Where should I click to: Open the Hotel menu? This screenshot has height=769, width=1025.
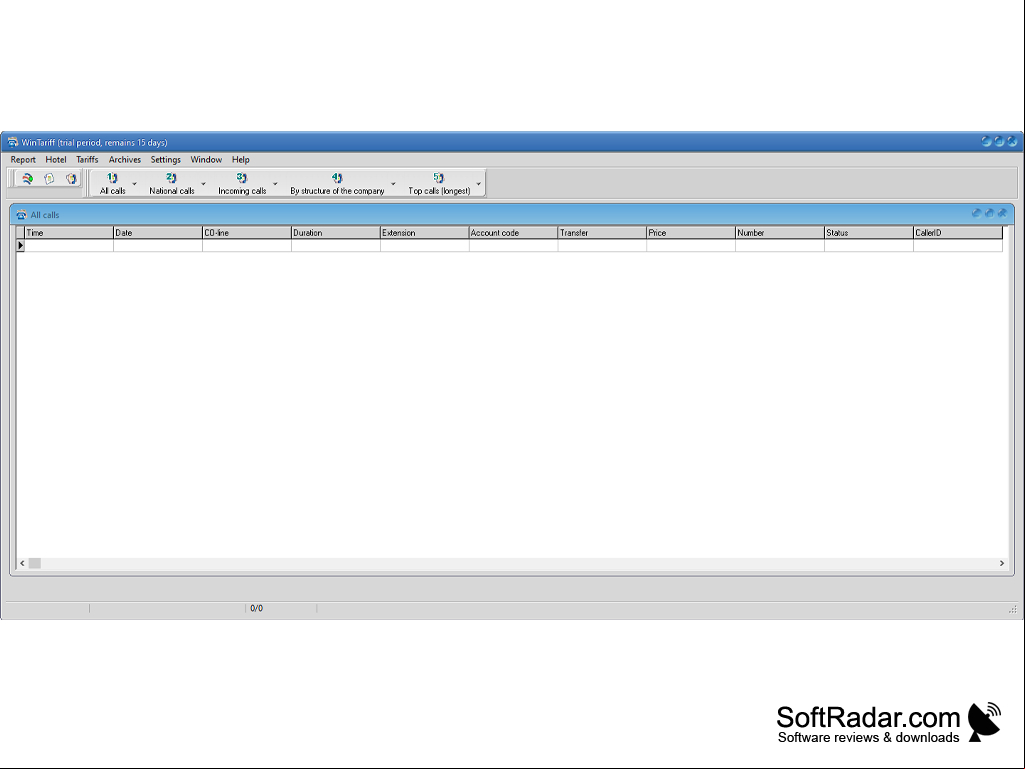(x=56, y=160)
